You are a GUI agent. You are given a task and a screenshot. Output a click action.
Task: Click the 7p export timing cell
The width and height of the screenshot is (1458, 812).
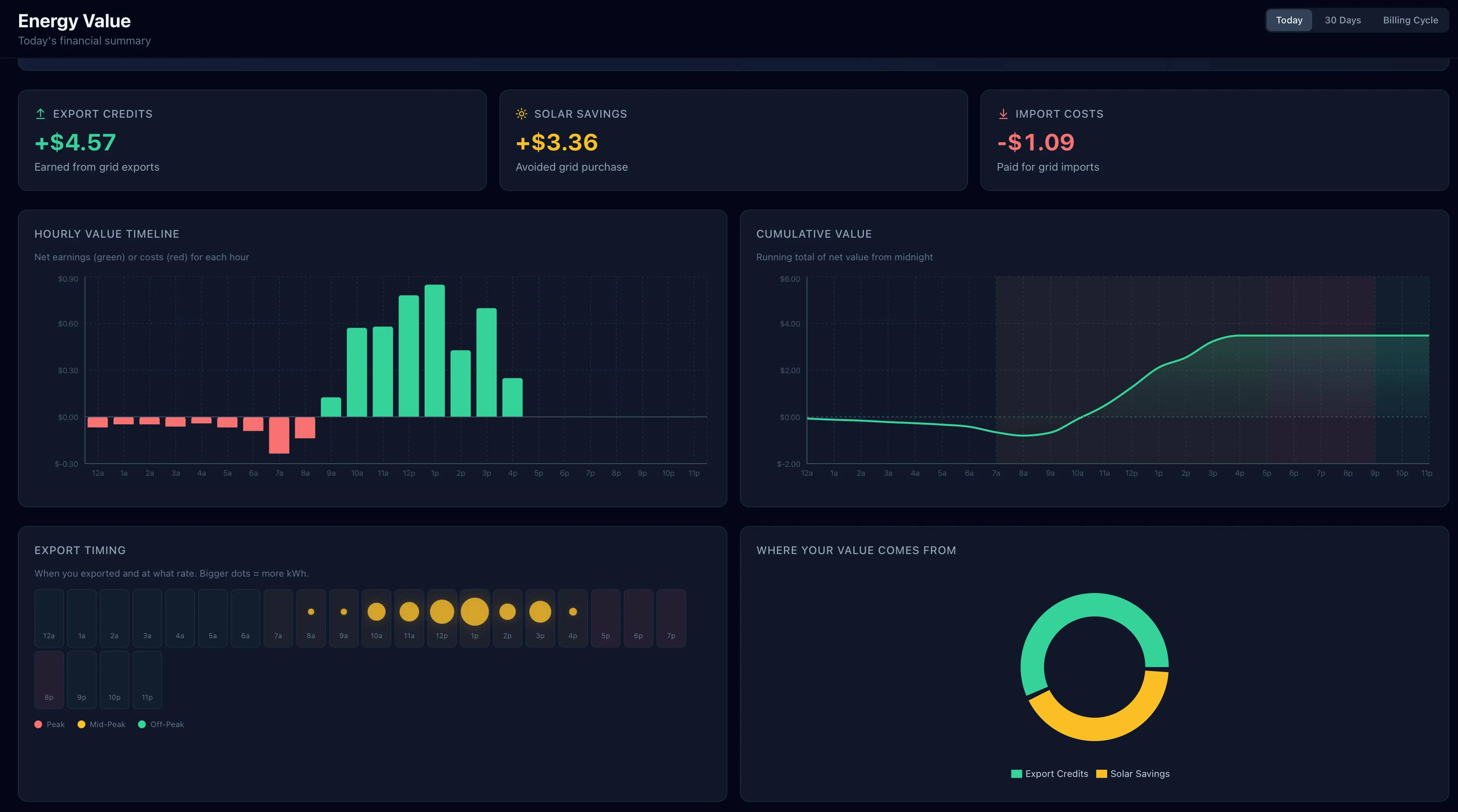click(671, 618)
